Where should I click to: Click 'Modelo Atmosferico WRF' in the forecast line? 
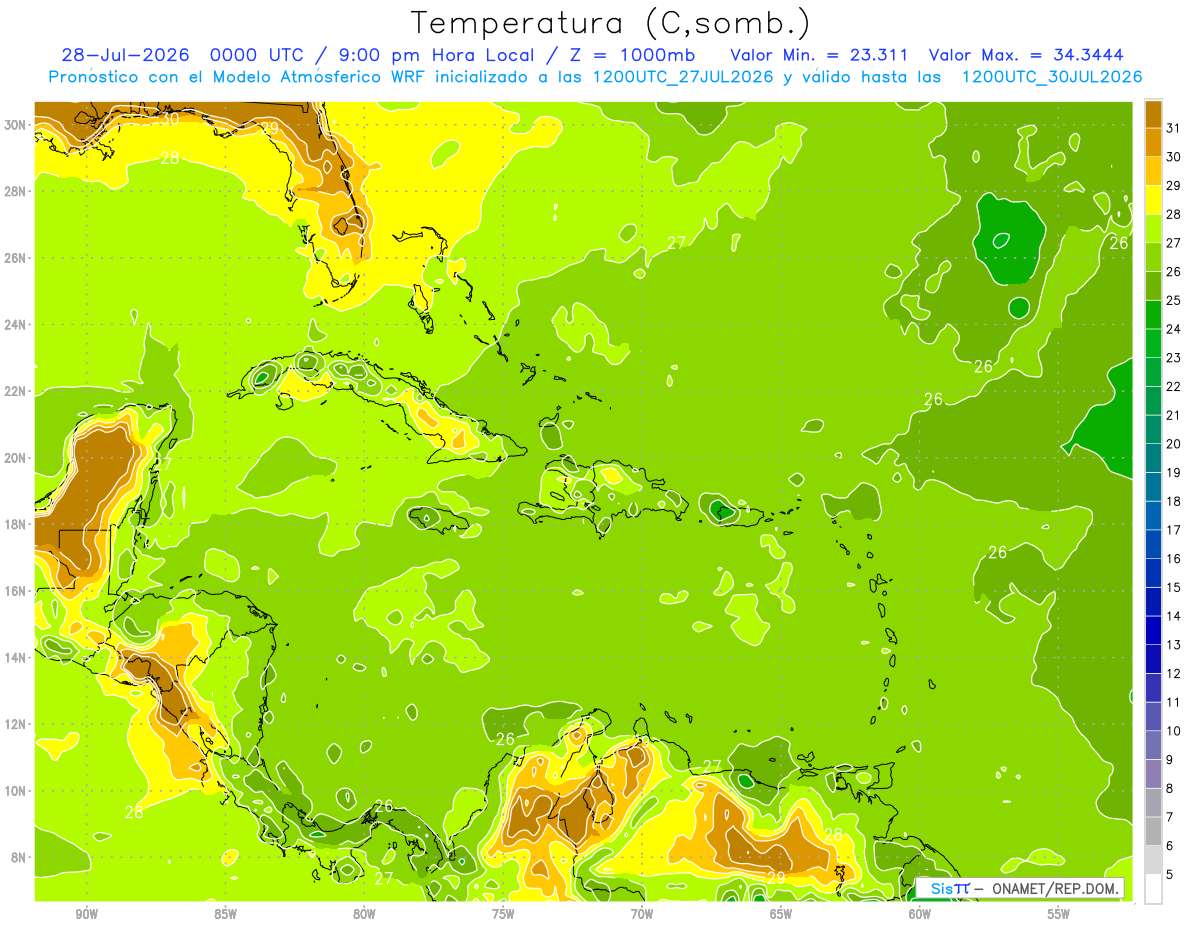(x=320, y=77)
